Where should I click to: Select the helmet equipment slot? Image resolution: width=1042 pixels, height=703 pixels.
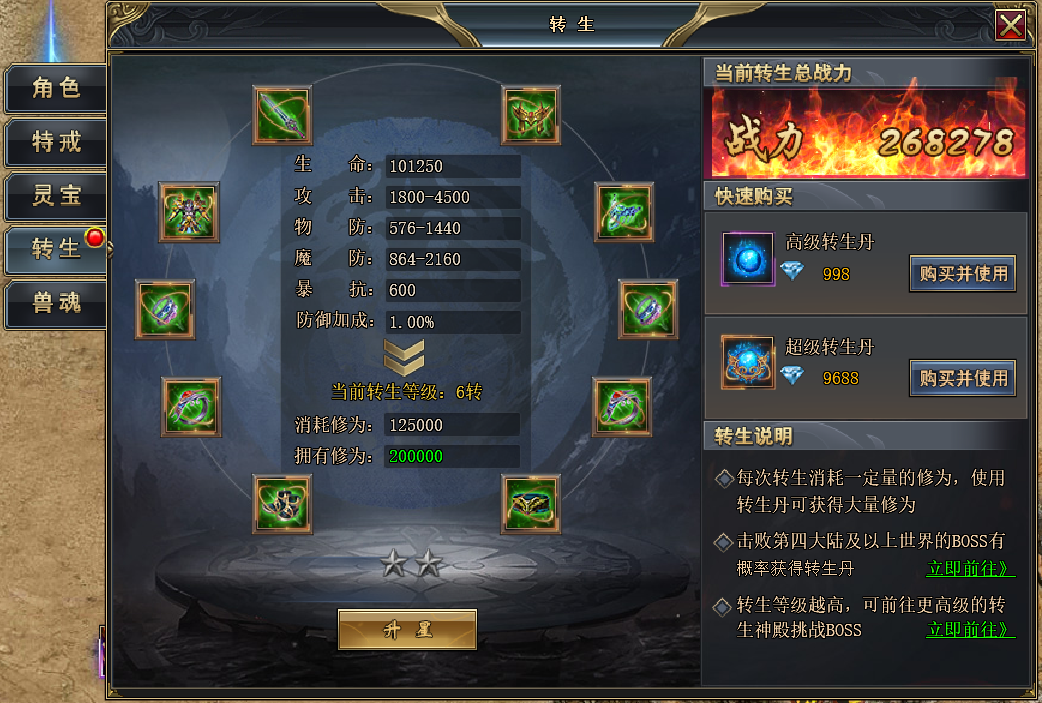click(530, 115)
